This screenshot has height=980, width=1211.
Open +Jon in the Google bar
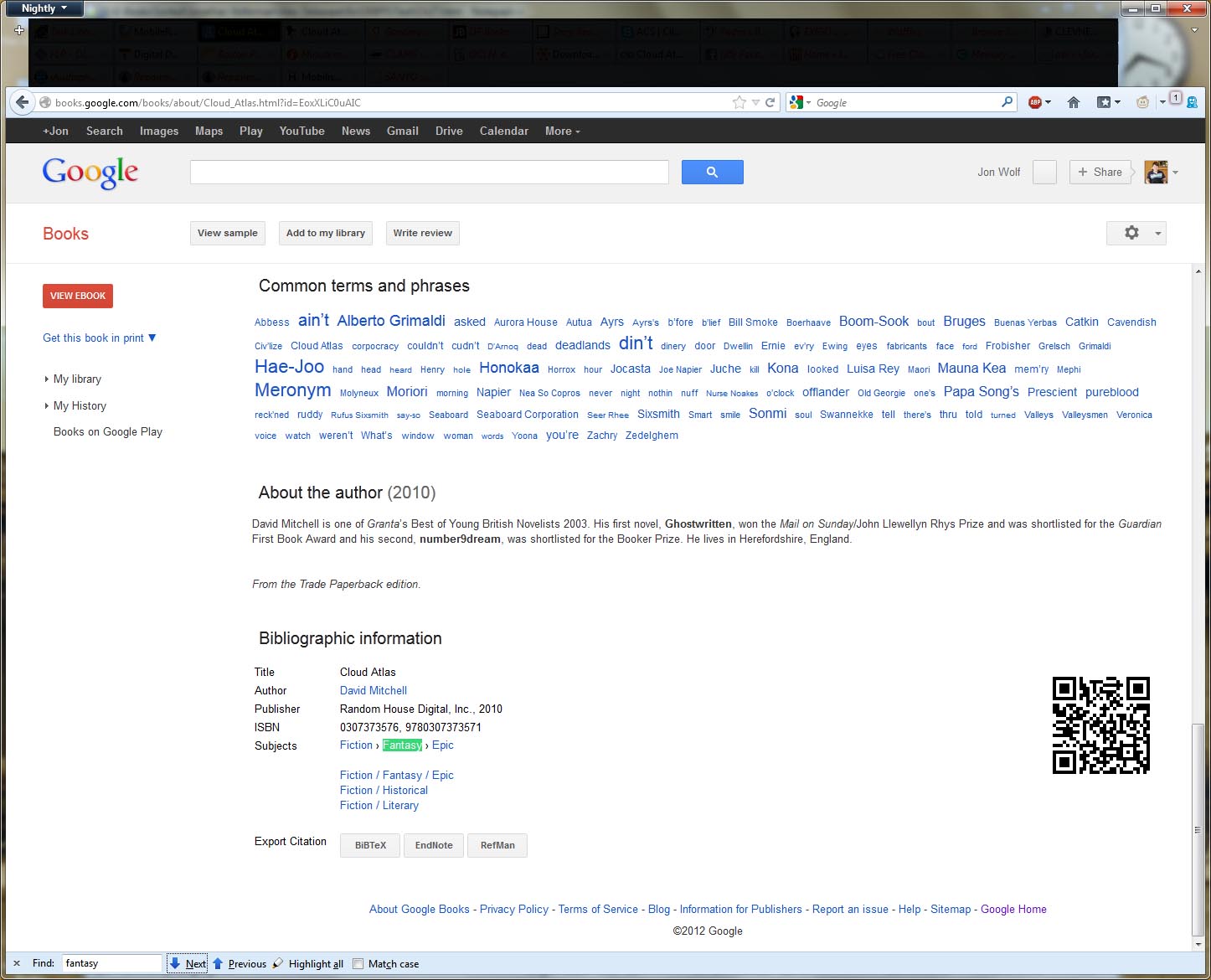click(55, 131)
